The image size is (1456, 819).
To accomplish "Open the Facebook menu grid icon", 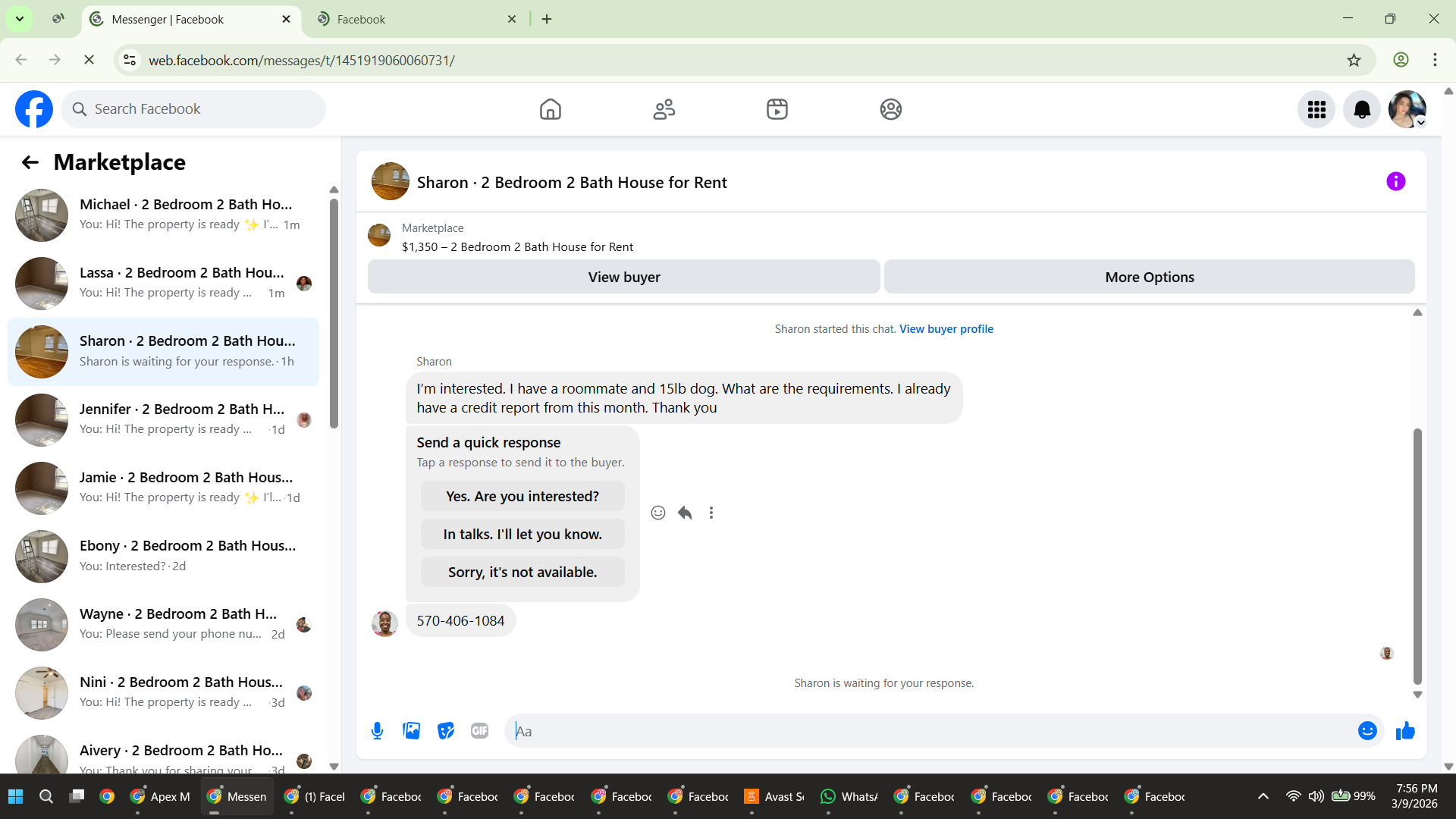I will point(1316,110).
